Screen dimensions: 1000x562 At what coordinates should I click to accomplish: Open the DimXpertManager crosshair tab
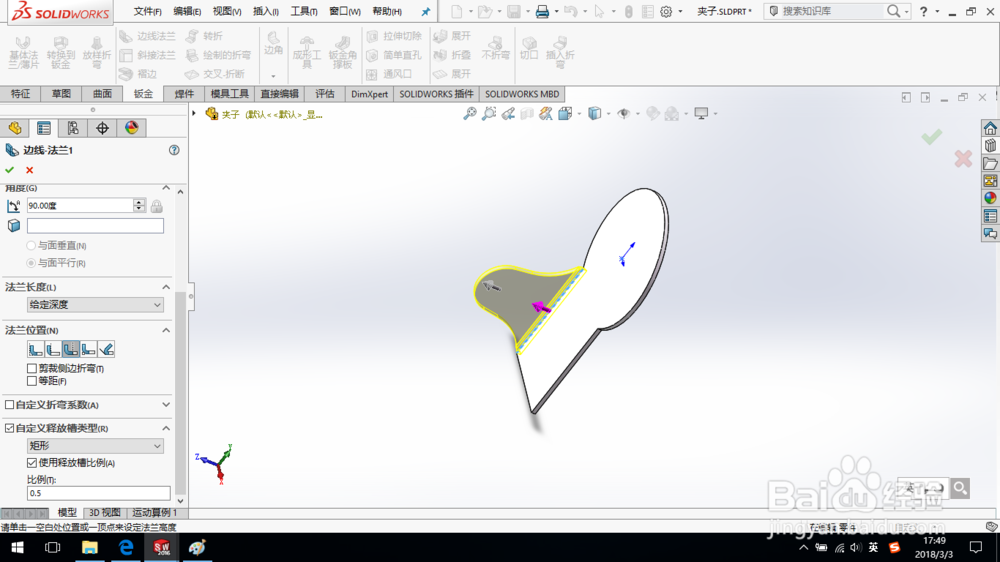point(102,128)
